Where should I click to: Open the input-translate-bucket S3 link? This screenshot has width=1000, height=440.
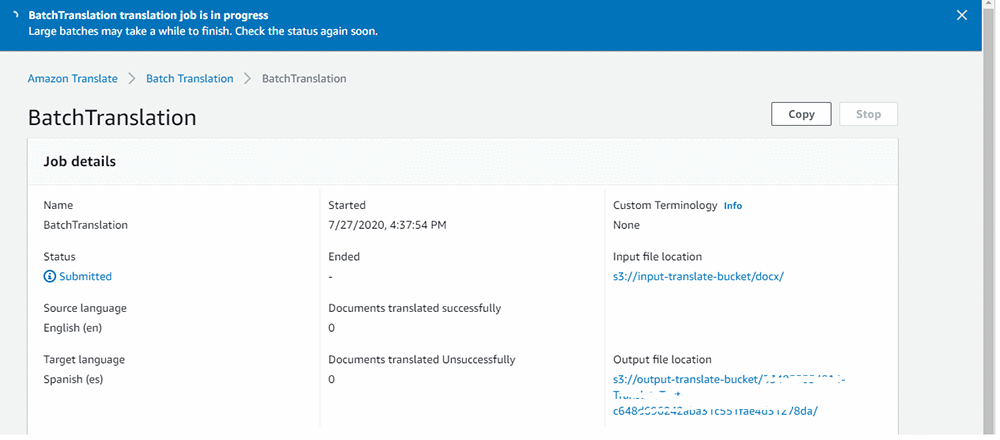click(698, 277)
